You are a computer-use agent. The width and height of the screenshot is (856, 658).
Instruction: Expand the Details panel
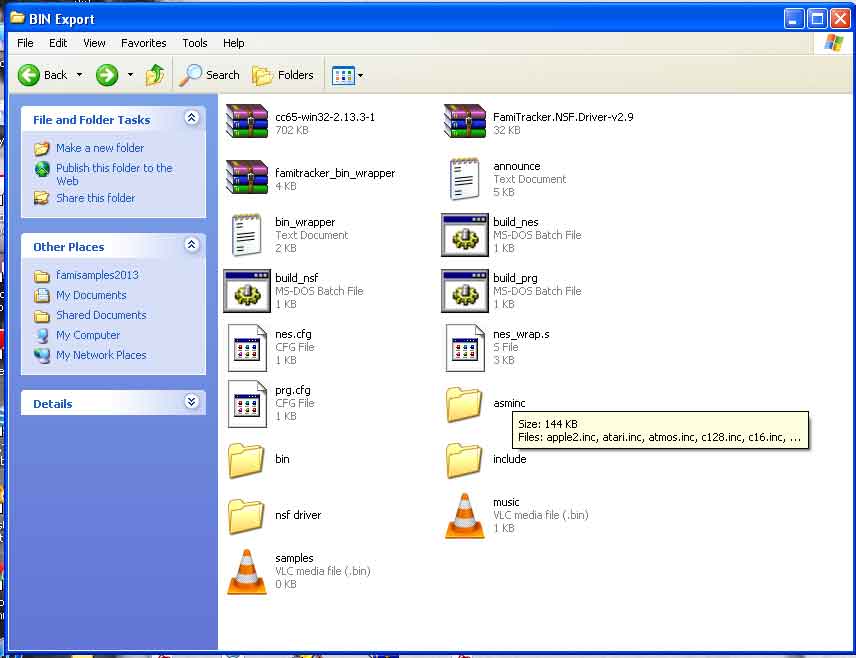point(191,402)
